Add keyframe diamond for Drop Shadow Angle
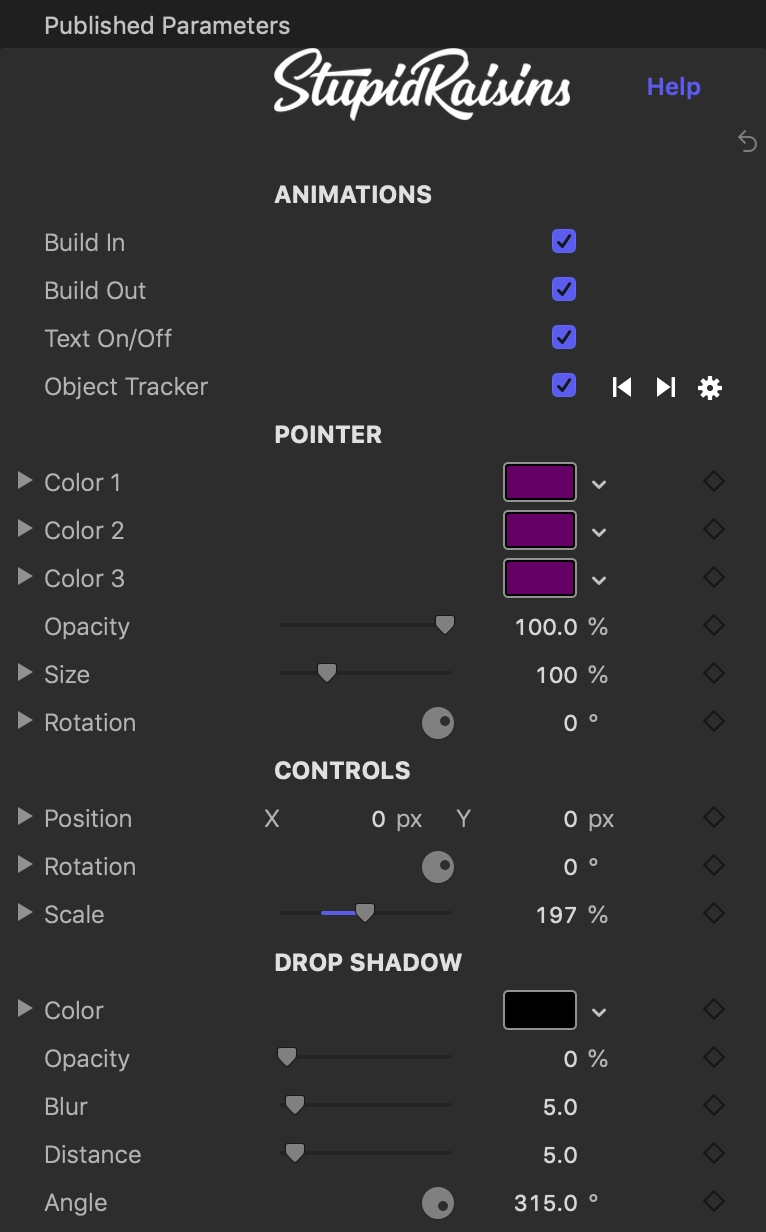 (714, 1201)
